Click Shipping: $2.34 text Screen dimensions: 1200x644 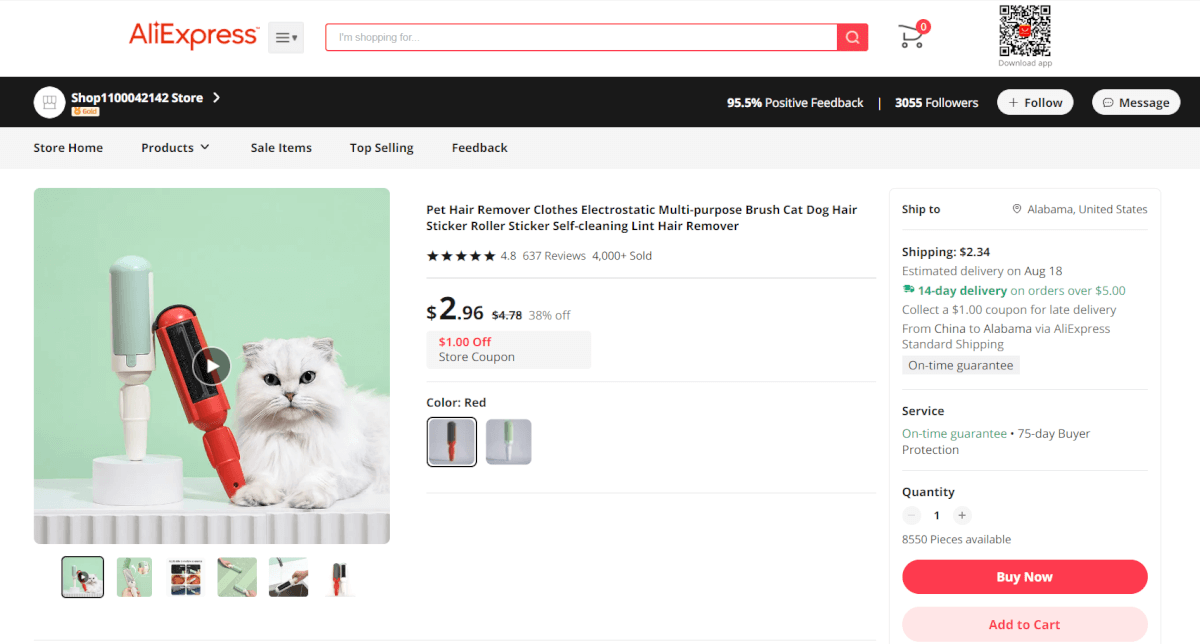946,252
